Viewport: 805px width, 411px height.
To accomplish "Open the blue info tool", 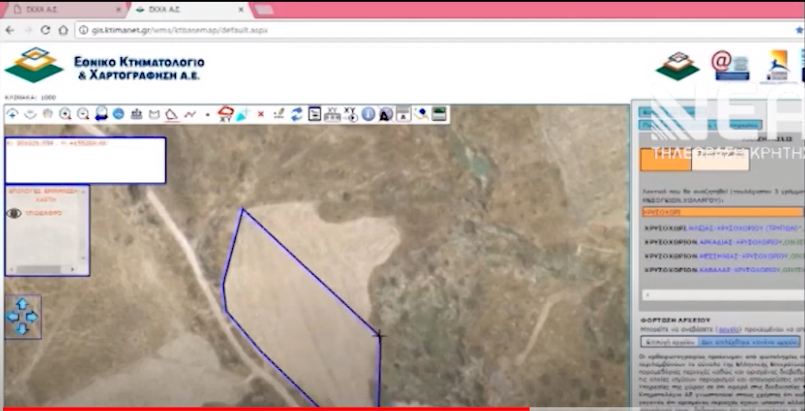I will [x=368, y=114].
